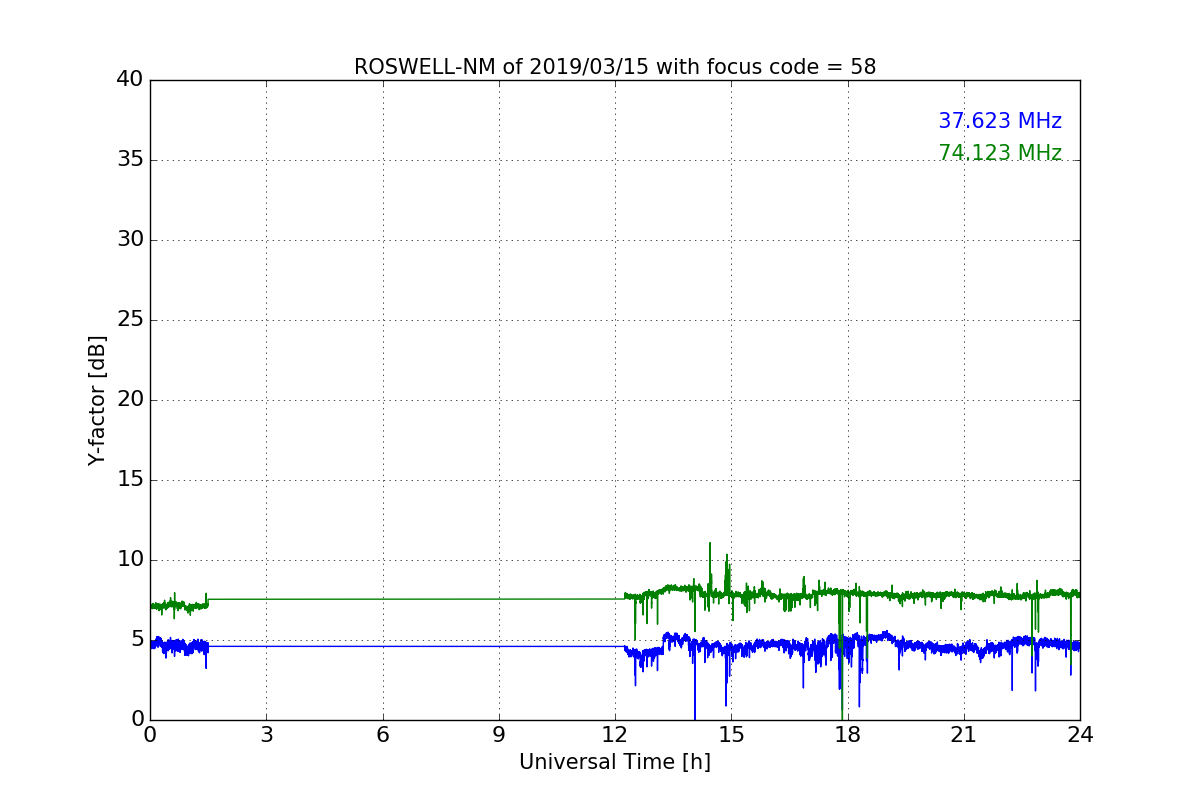The height and width of the screenshot is (800, 1200).
Task: Click the y-axis tick label '40'
Action: coord(130,80)
